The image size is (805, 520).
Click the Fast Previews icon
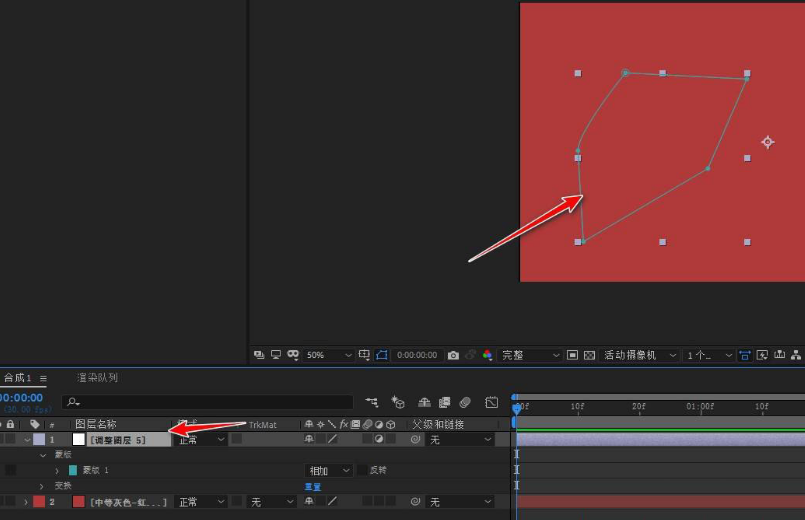pyautogui.click(x=762, y=355)
